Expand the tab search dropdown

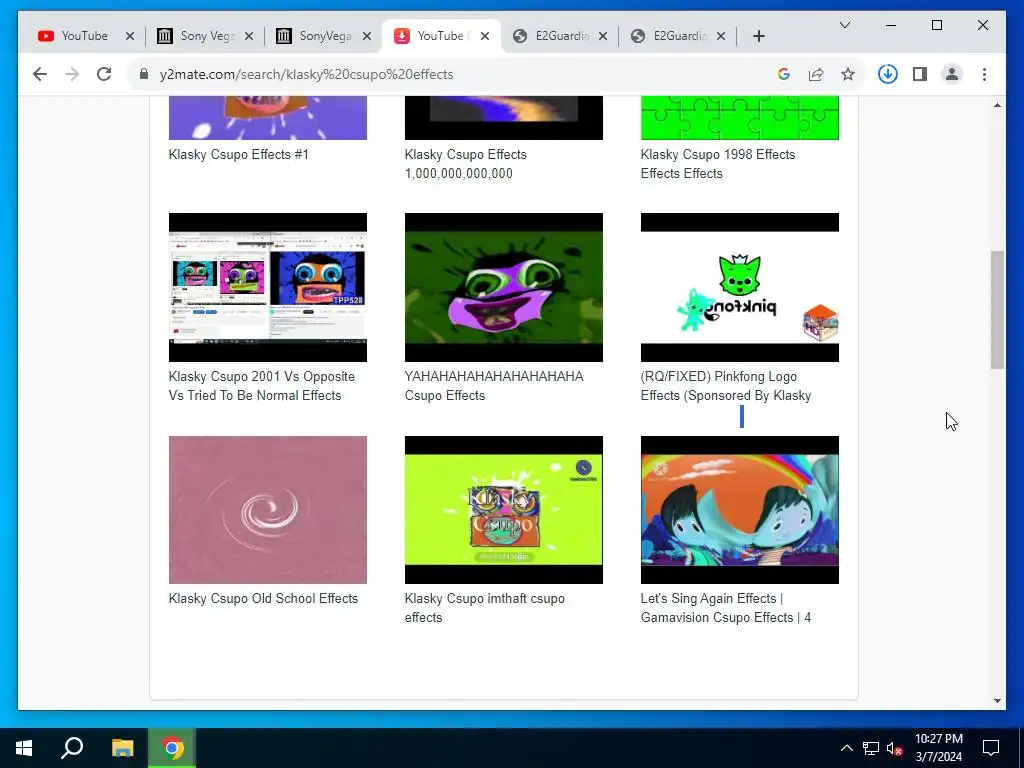coord(844,25)
